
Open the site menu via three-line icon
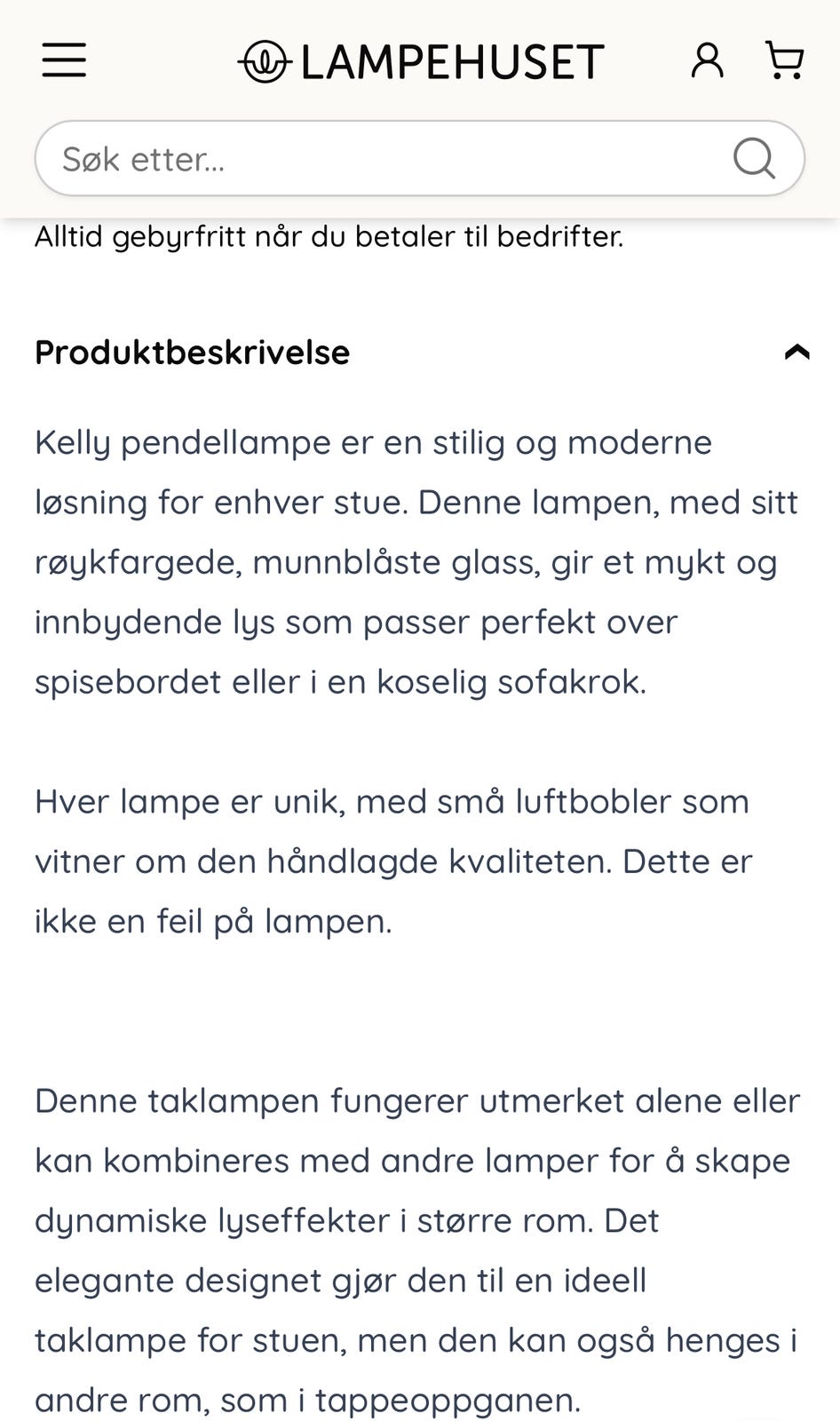(63, 60)
